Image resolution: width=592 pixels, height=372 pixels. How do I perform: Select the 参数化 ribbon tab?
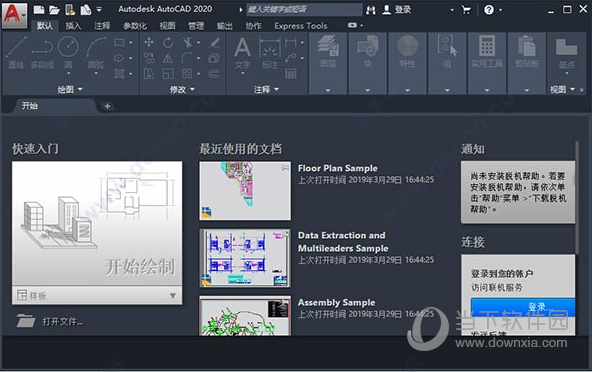pyautogui.click(x=135, y=26)
